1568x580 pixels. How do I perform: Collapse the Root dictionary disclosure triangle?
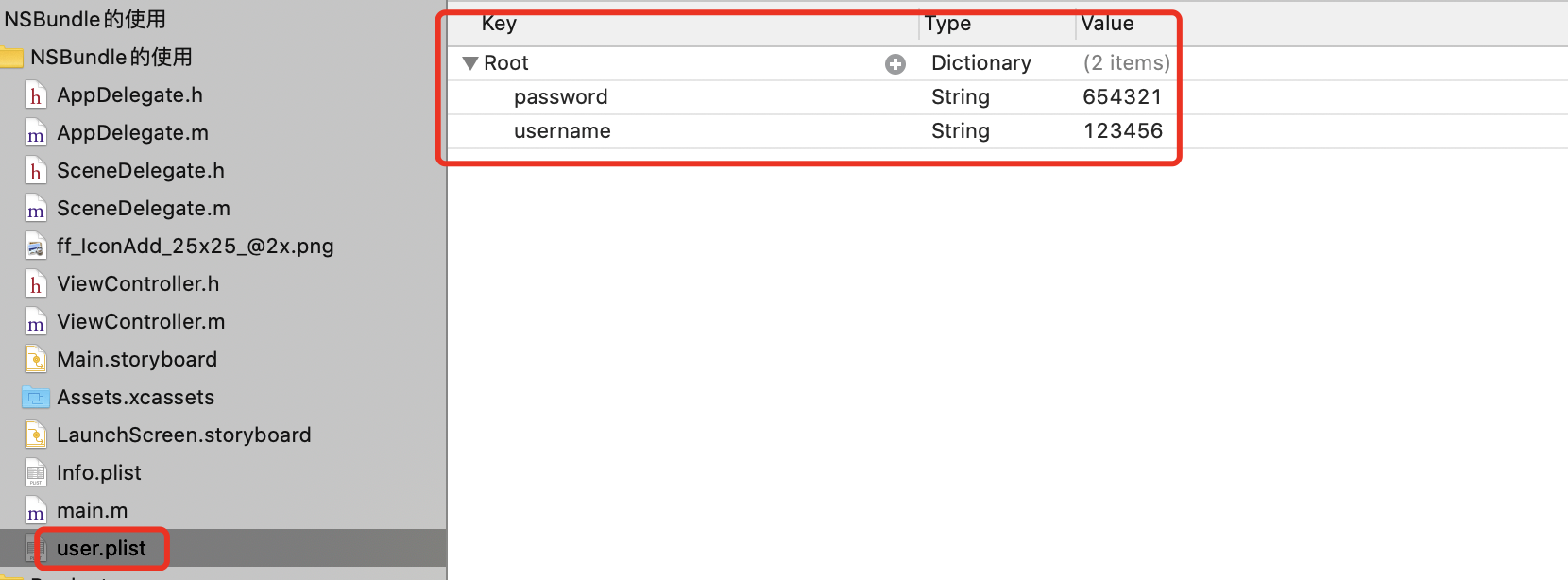click(x=469, y=63)
